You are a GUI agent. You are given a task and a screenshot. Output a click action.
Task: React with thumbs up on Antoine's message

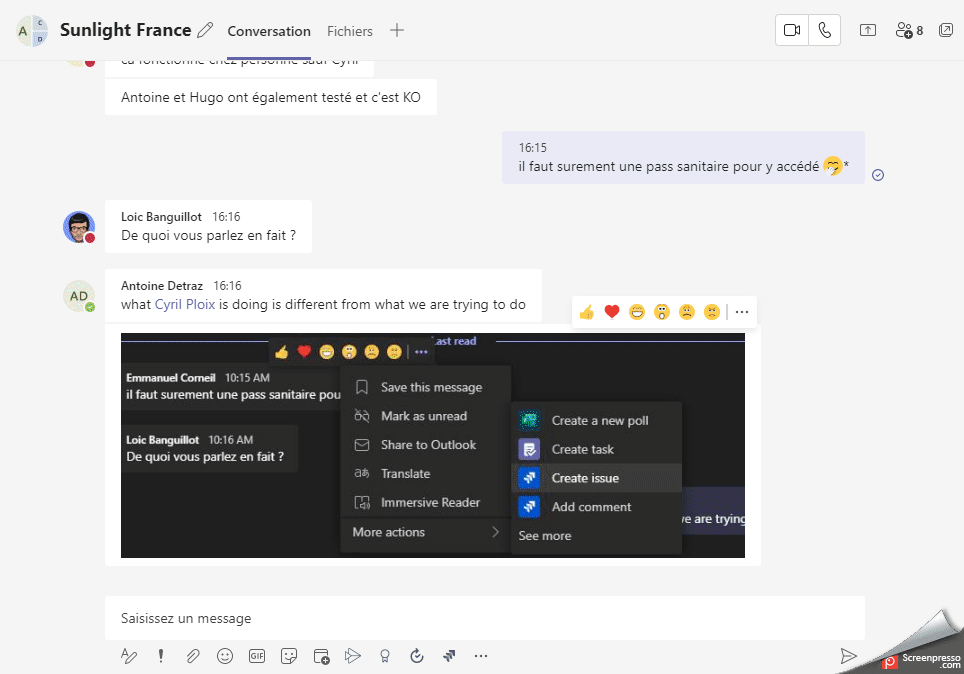(x=587, y=312)
